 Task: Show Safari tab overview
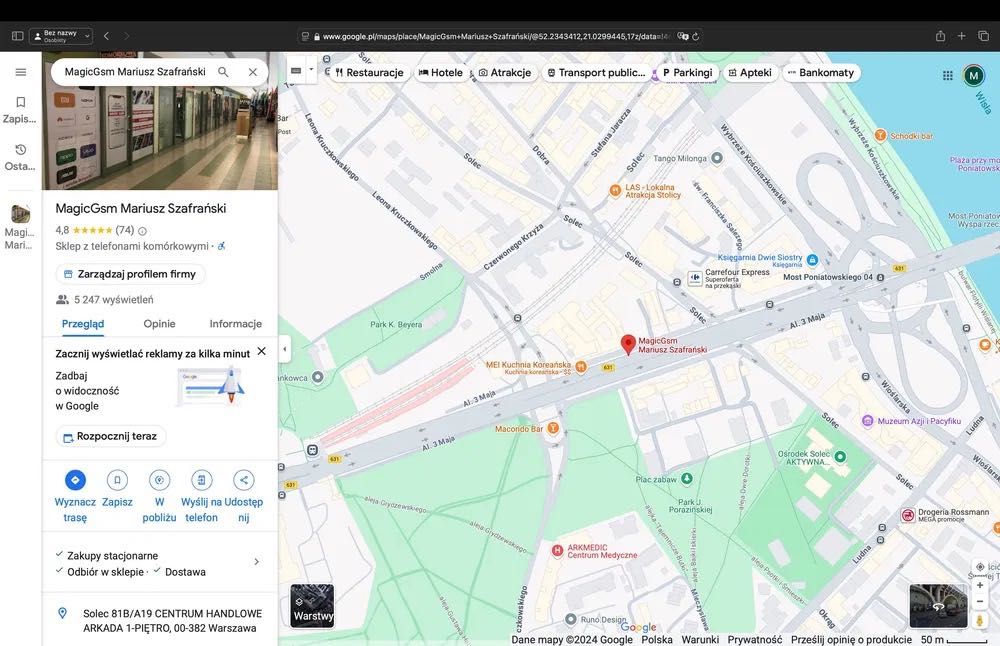pyautogui.click(x=983, y=36)
